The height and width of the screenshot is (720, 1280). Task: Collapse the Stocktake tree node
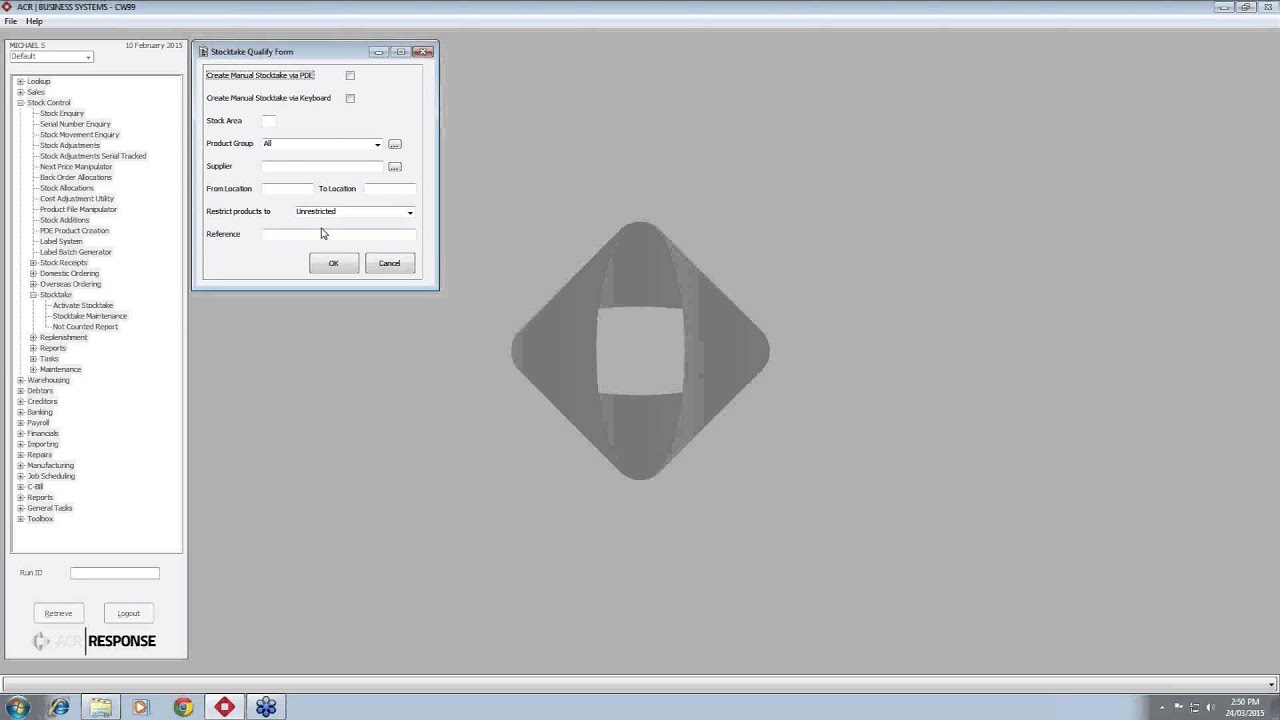[x=33, y=295]
